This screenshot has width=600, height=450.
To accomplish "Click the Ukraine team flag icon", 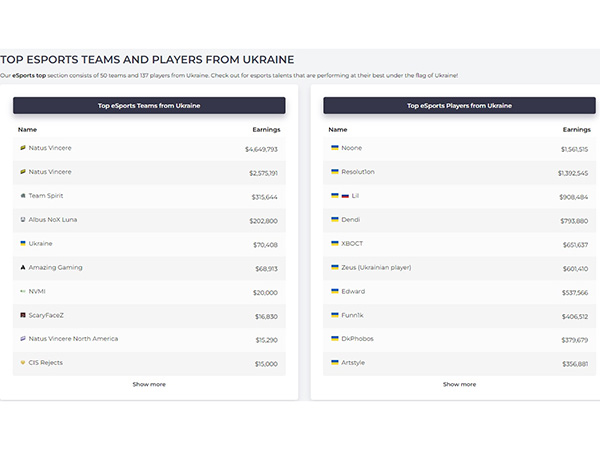I will pyautogui.click(x=23, y=243).
